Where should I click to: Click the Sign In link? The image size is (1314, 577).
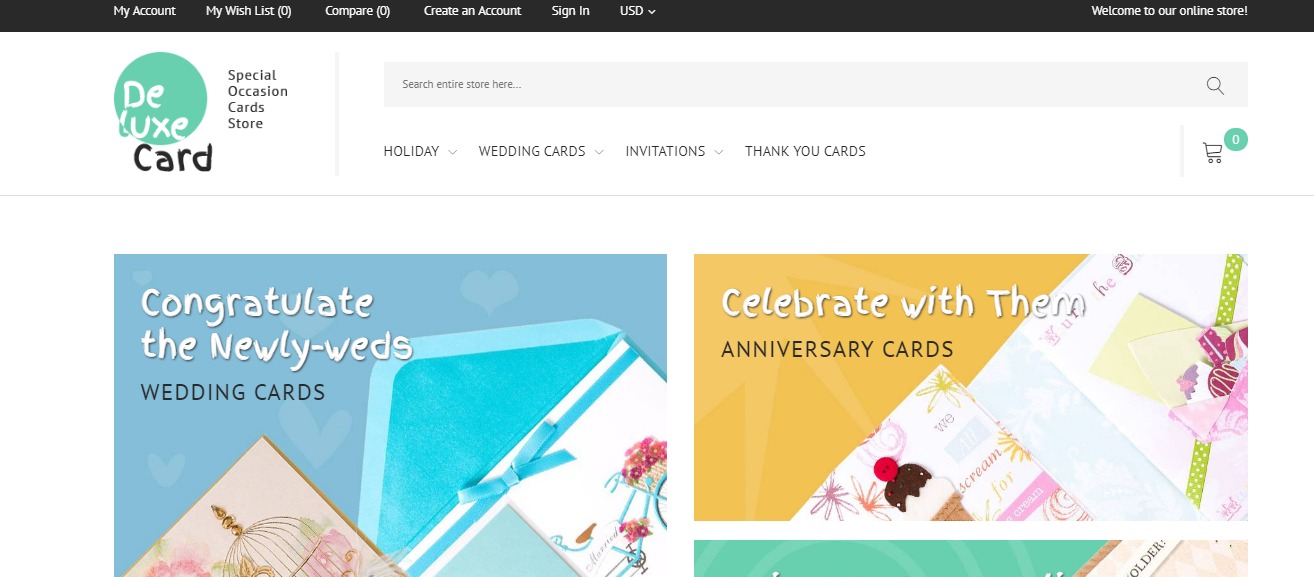(570, 11)
